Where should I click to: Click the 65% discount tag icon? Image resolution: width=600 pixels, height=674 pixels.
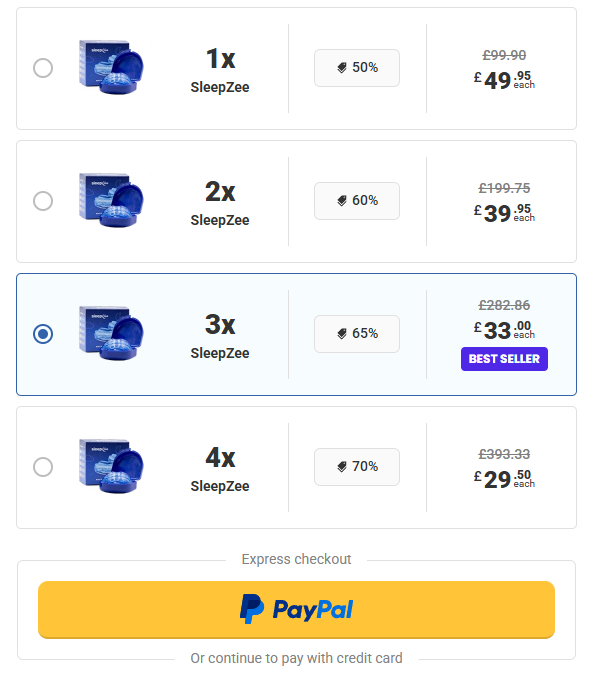click(342, 334)
